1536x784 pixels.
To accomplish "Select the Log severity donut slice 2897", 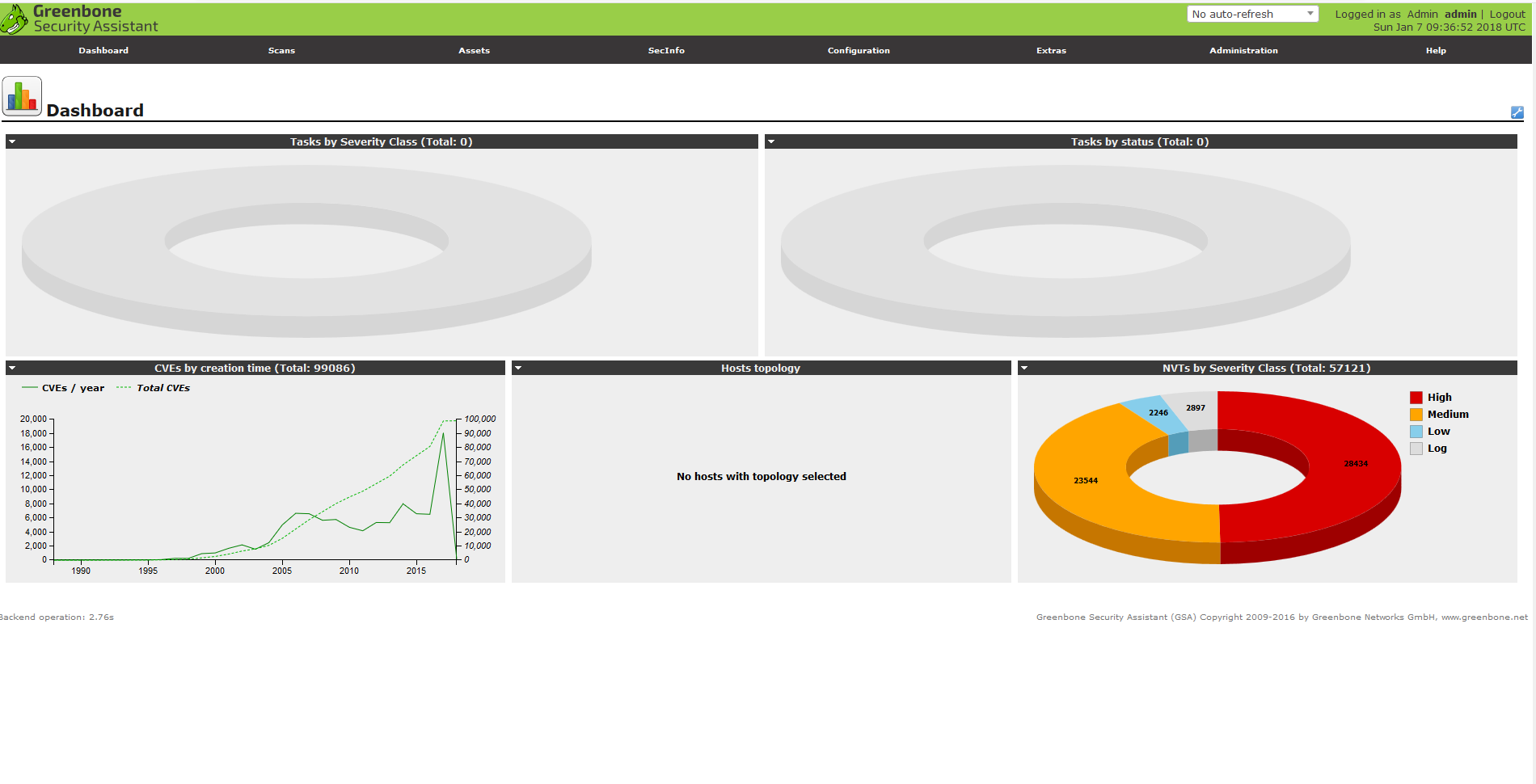I will coord(1195,408).
